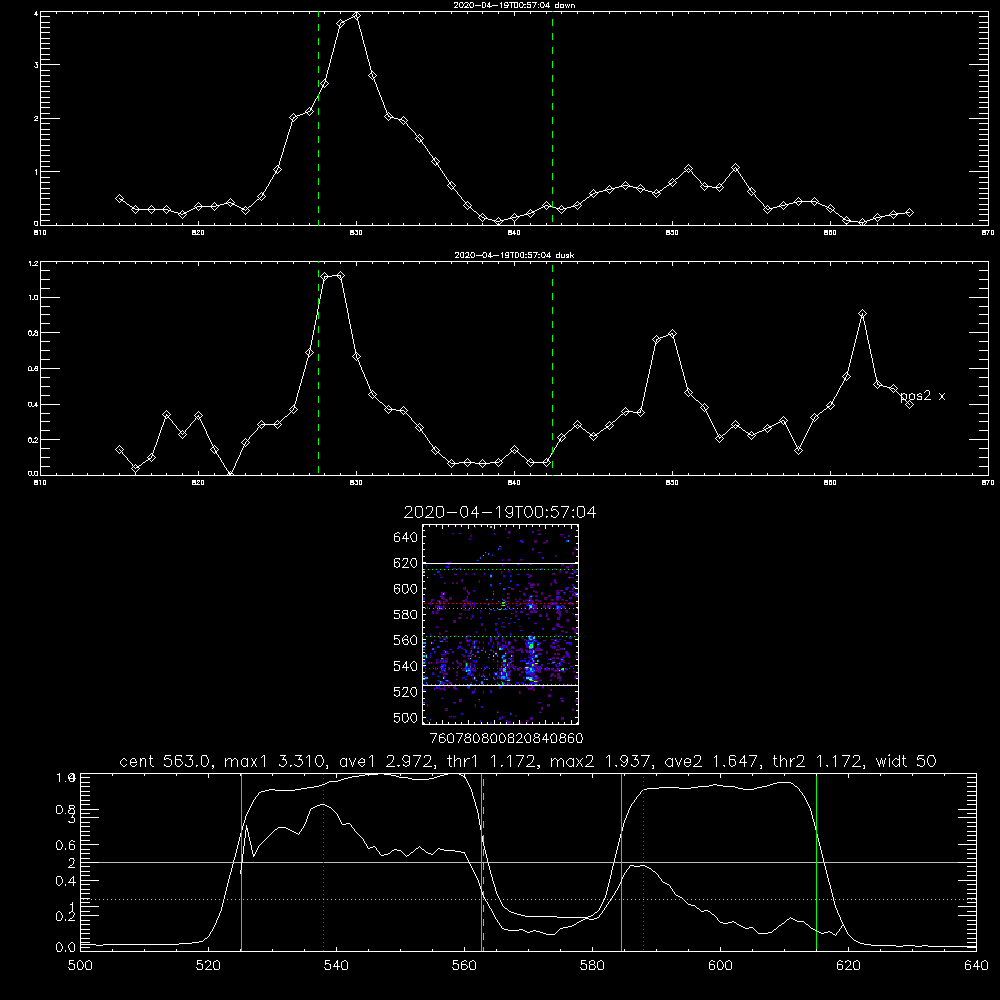Click the second green dashed line in dawn plot
Screen dimensions: 1000x1000
point(552,119)
